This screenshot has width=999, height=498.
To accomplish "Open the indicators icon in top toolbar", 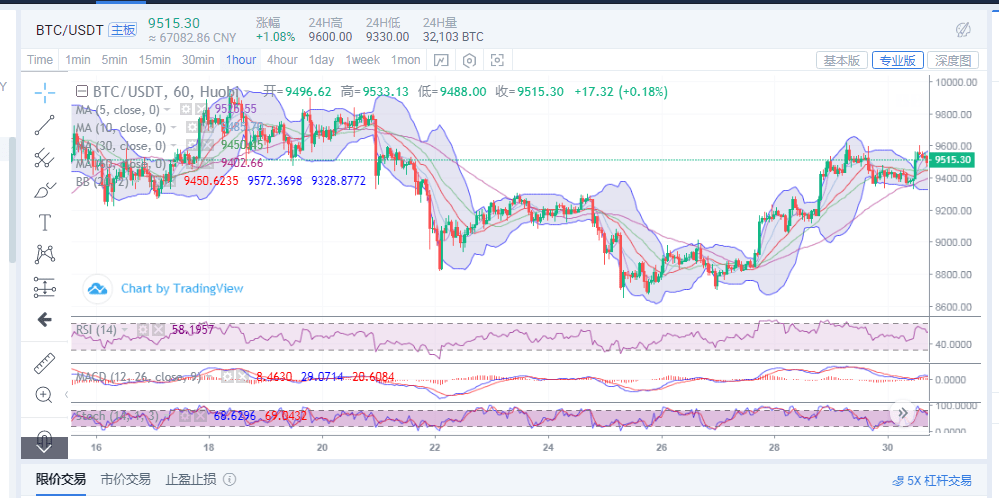I will click(441, 60).
